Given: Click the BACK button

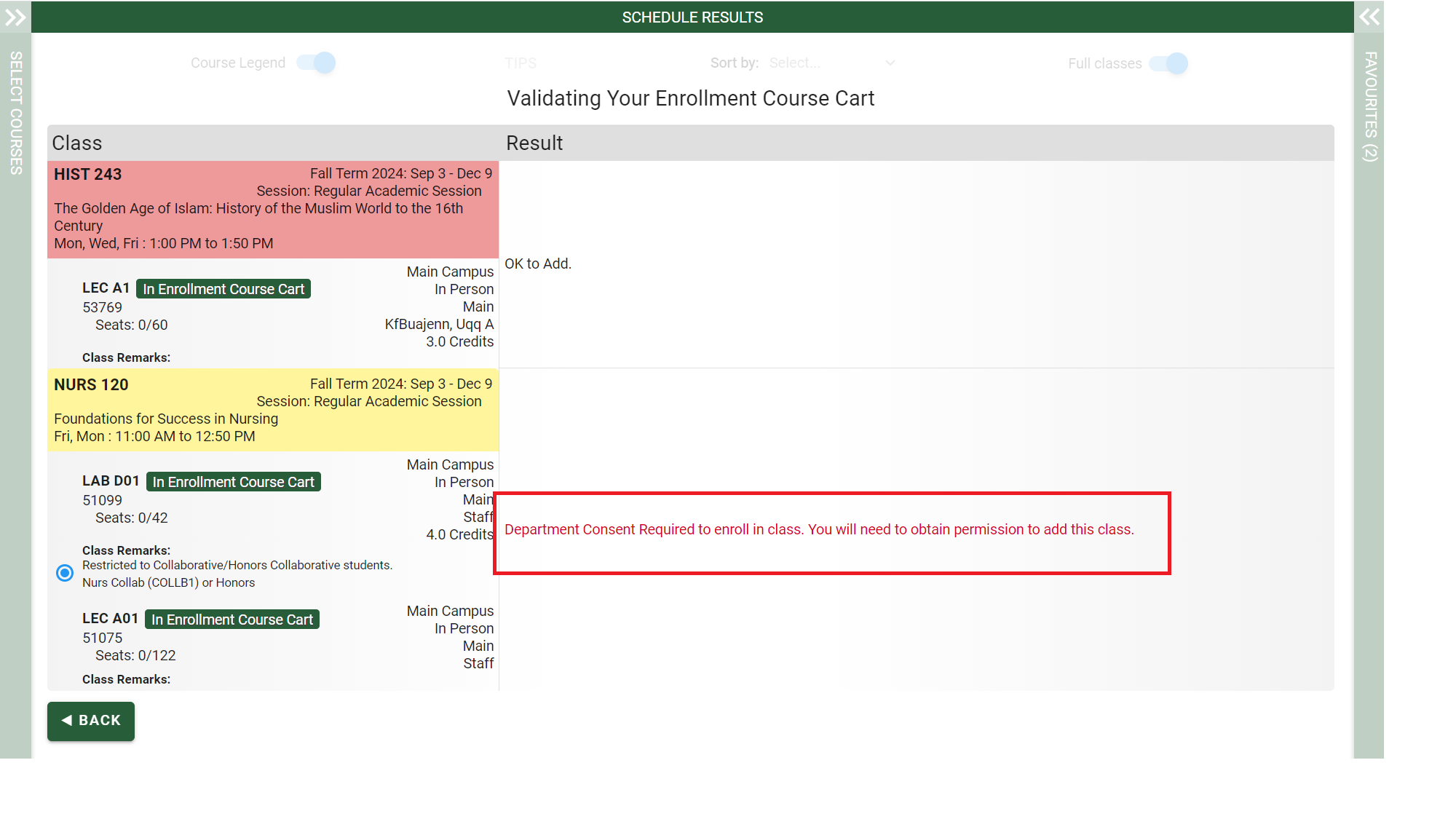Looking at the screenshot, I should 91,721.
